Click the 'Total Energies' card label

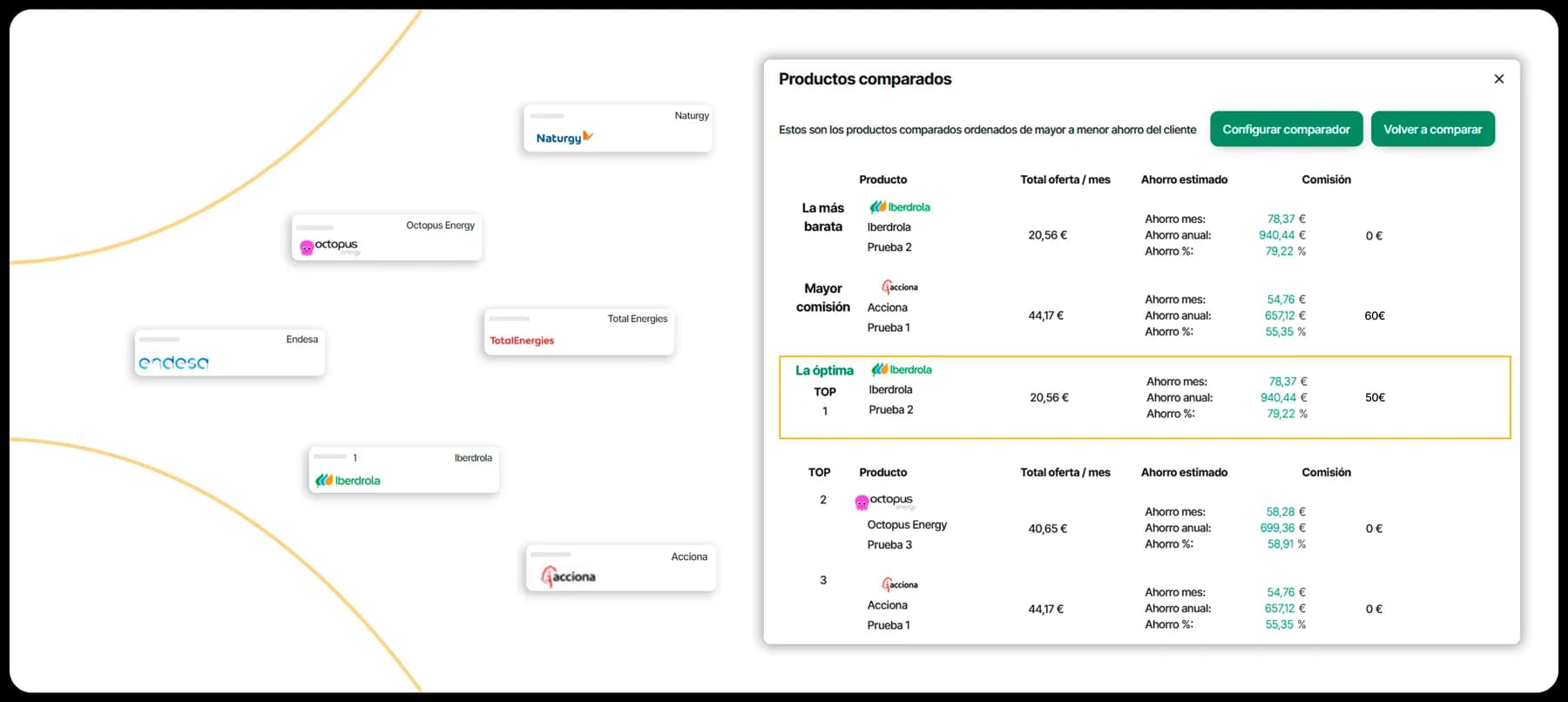click(638, 319)
